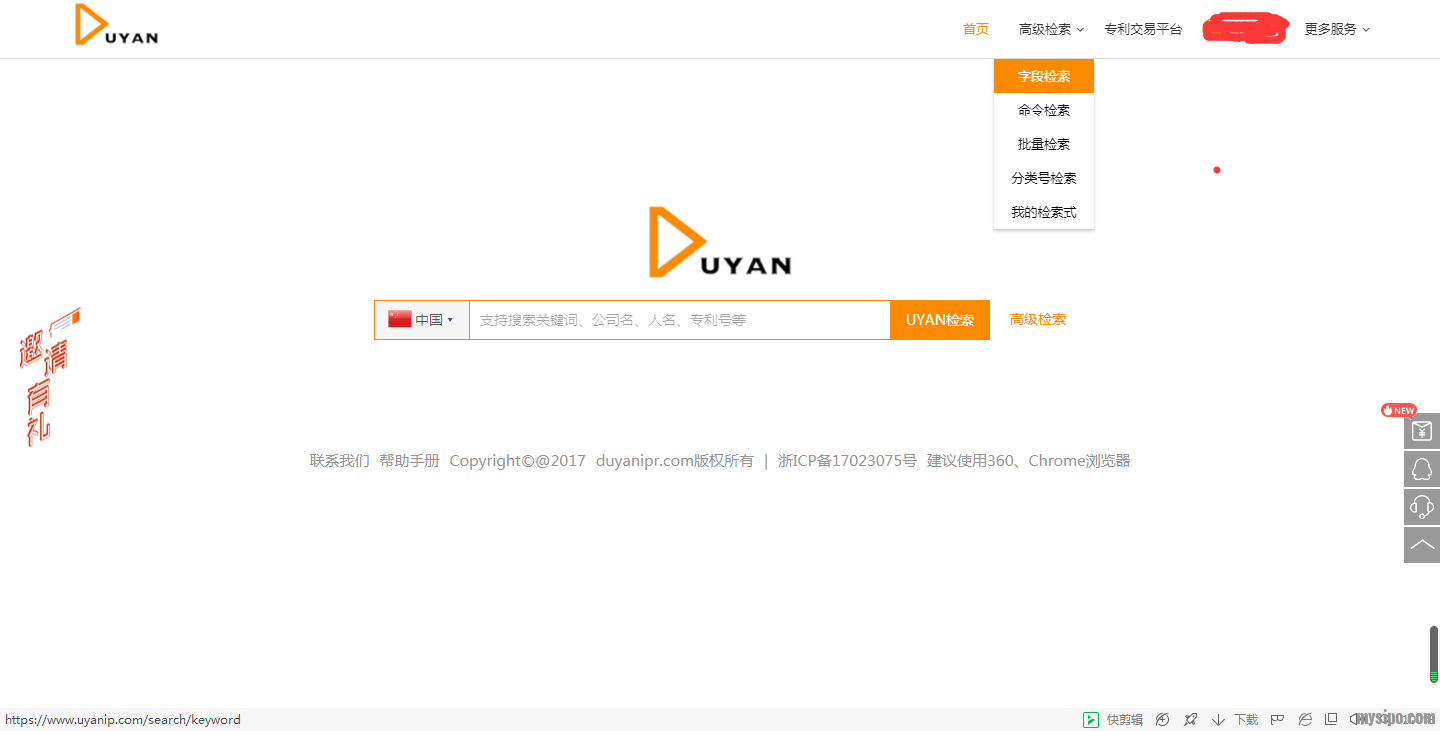Click the red envelope coupon icon
The height and width of the screenshot is (731, 1440).
1421,431
